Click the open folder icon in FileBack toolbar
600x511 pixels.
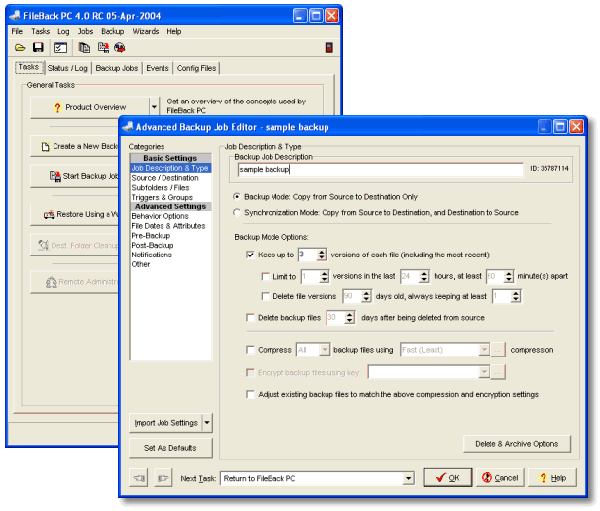pos(20,47)
